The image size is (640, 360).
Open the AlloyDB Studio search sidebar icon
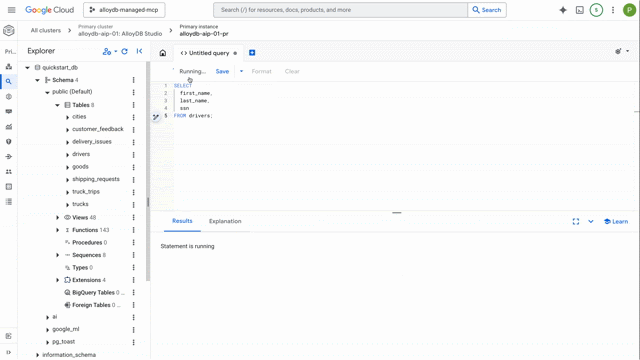click(9, 81)
